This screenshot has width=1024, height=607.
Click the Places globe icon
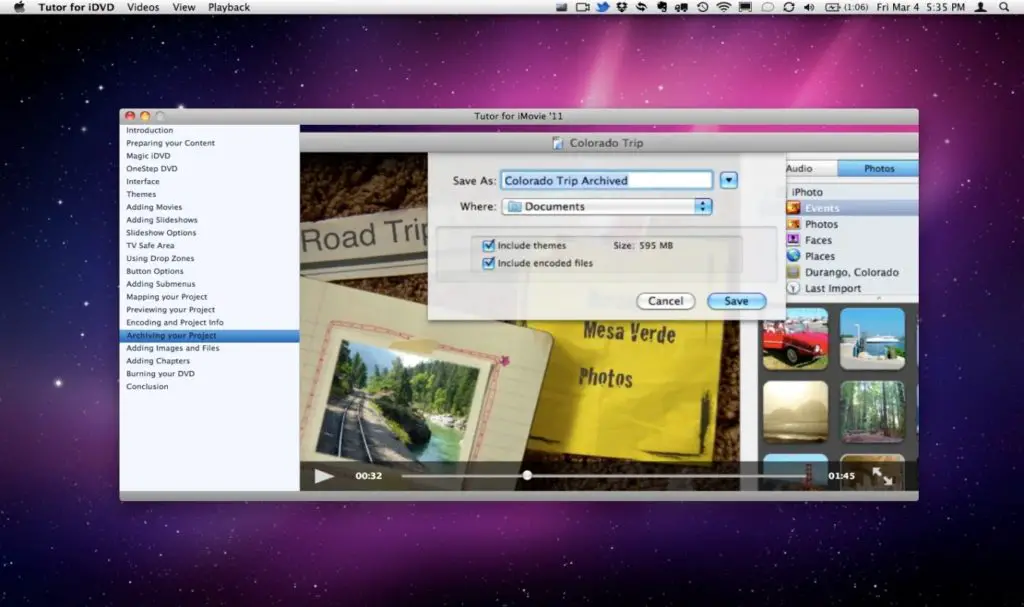pos(793,256)
